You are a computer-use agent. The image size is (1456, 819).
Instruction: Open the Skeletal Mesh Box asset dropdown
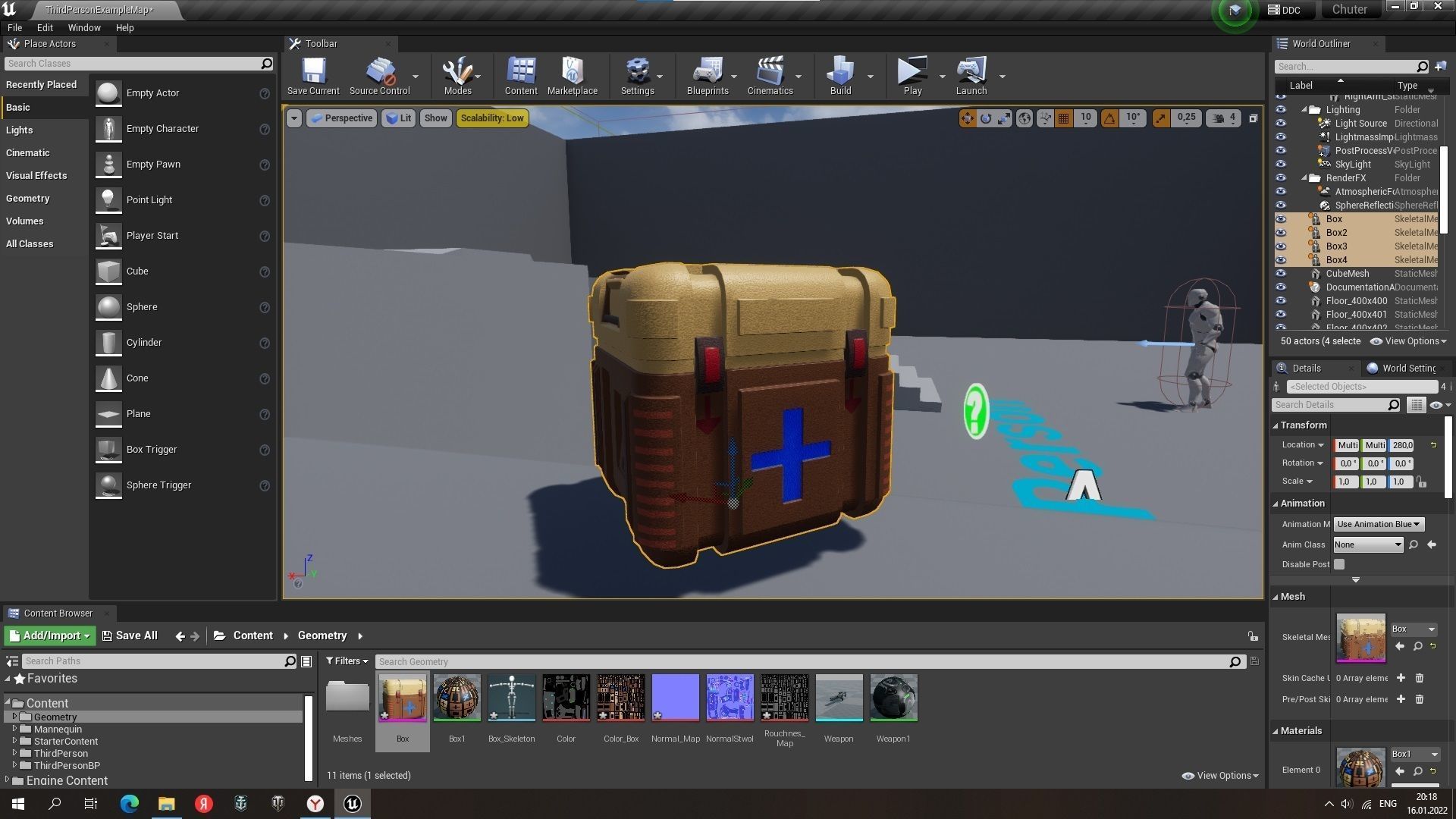point(1414,629)
